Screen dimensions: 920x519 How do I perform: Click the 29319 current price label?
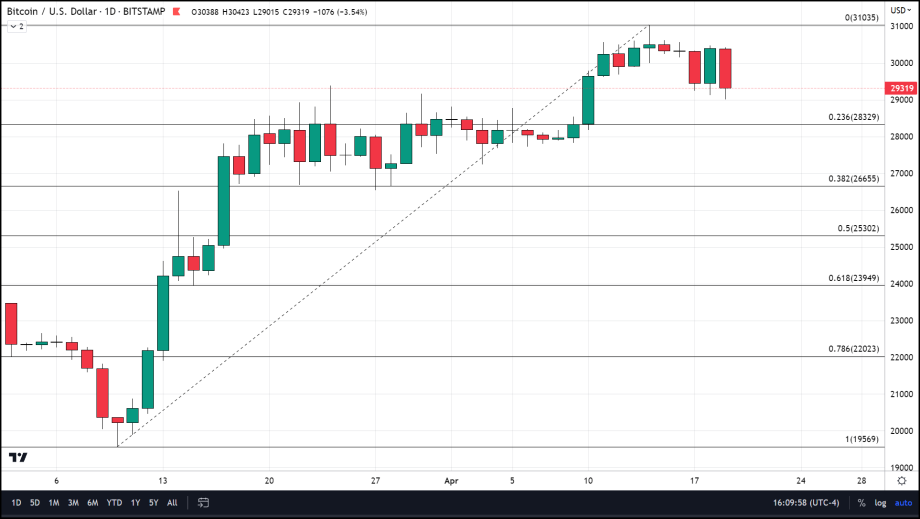[x=900, y=88]
